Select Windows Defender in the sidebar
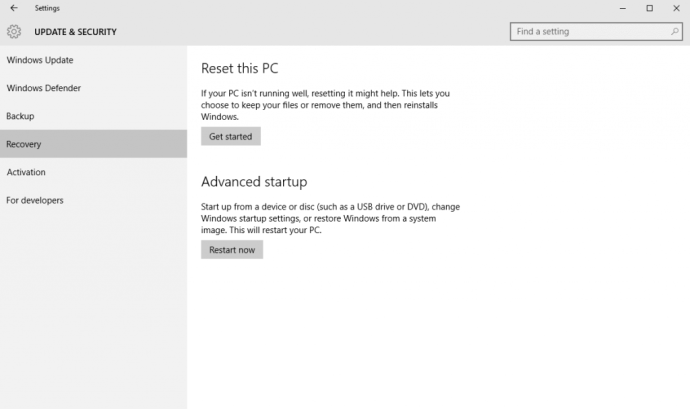This screenshot has width=690, height=409. tap(44, 88)
